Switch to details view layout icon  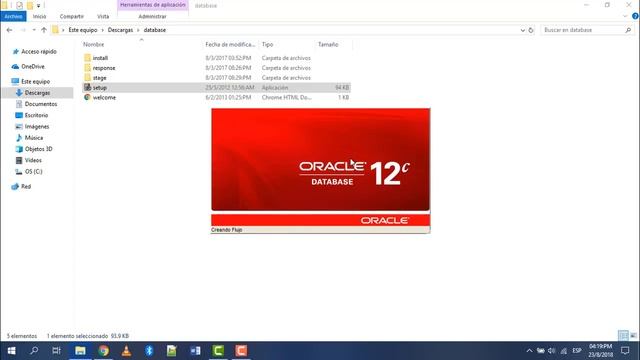[623, 336]
